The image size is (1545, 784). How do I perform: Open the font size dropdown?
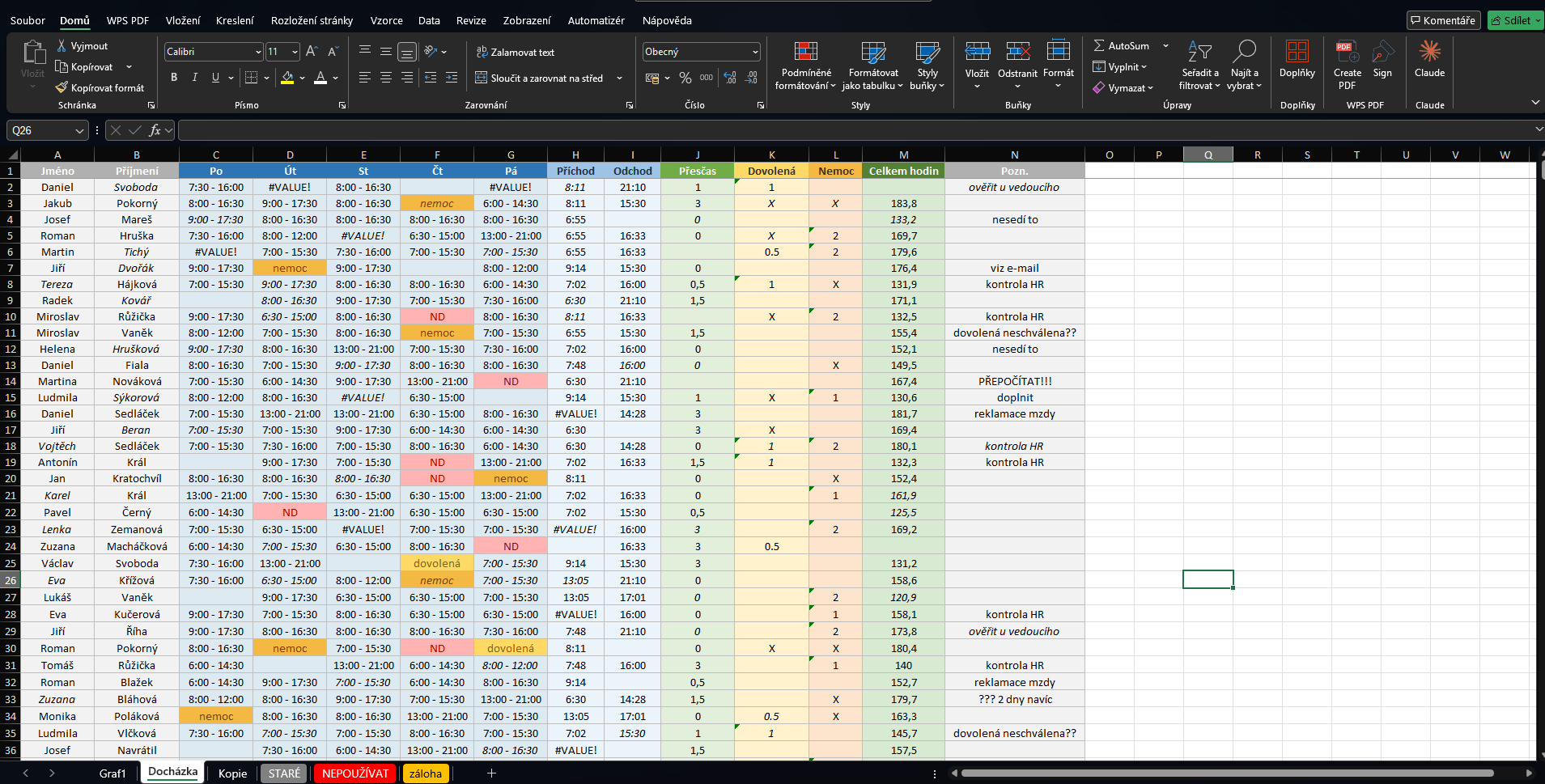point(295,52)
